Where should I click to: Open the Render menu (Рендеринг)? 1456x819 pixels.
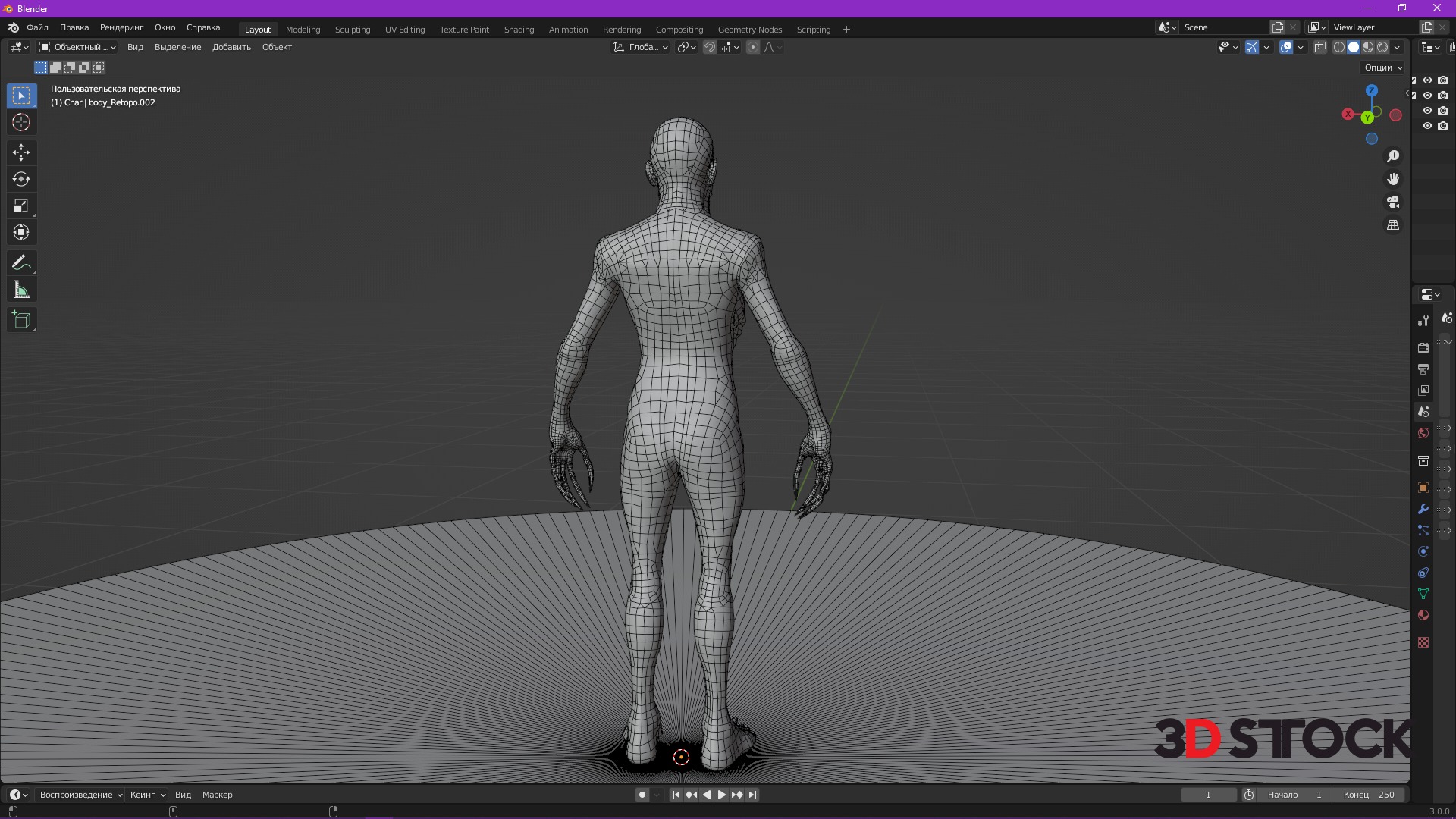(121, 27)
